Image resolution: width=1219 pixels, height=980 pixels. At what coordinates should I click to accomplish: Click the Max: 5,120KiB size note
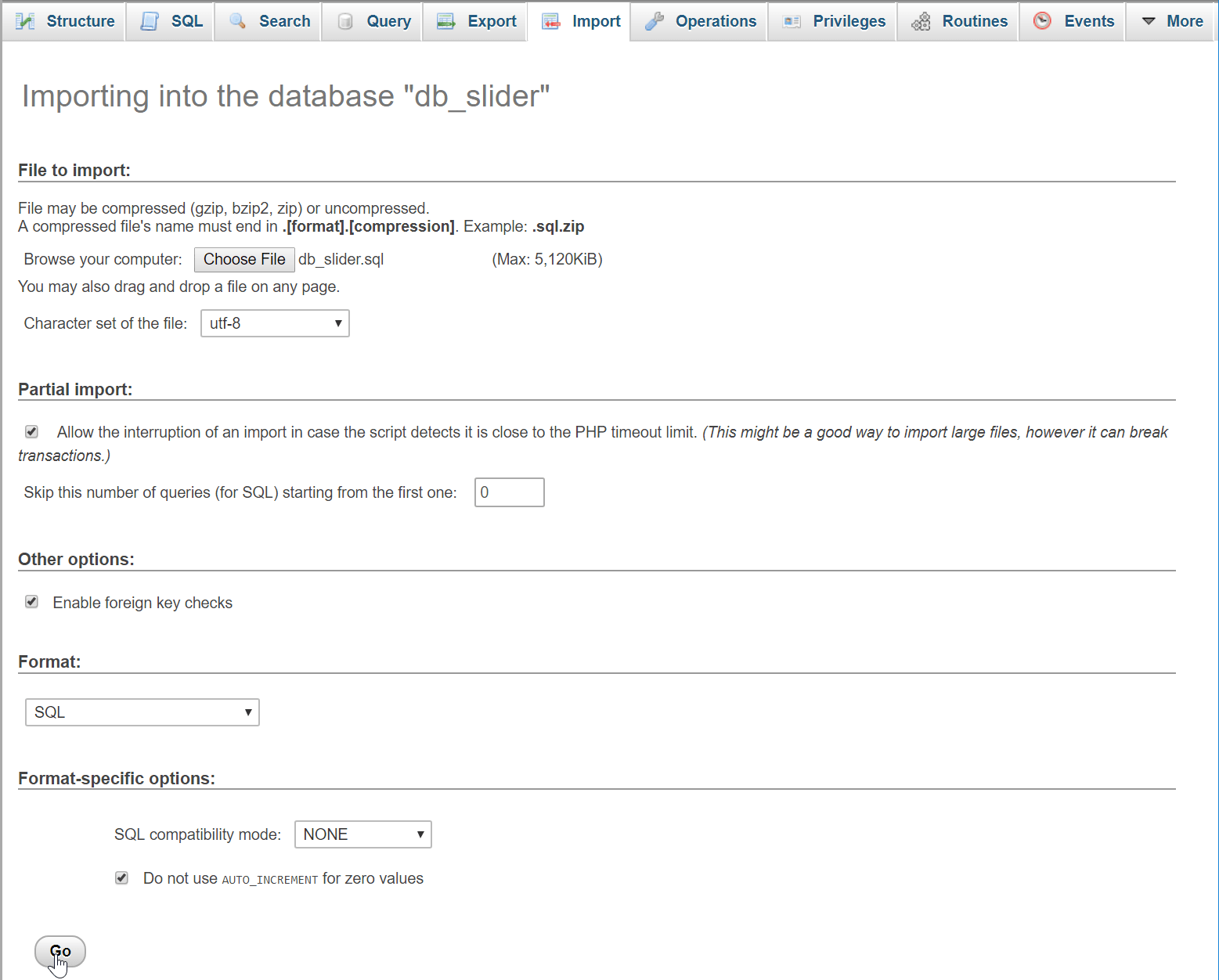(547, 259)
